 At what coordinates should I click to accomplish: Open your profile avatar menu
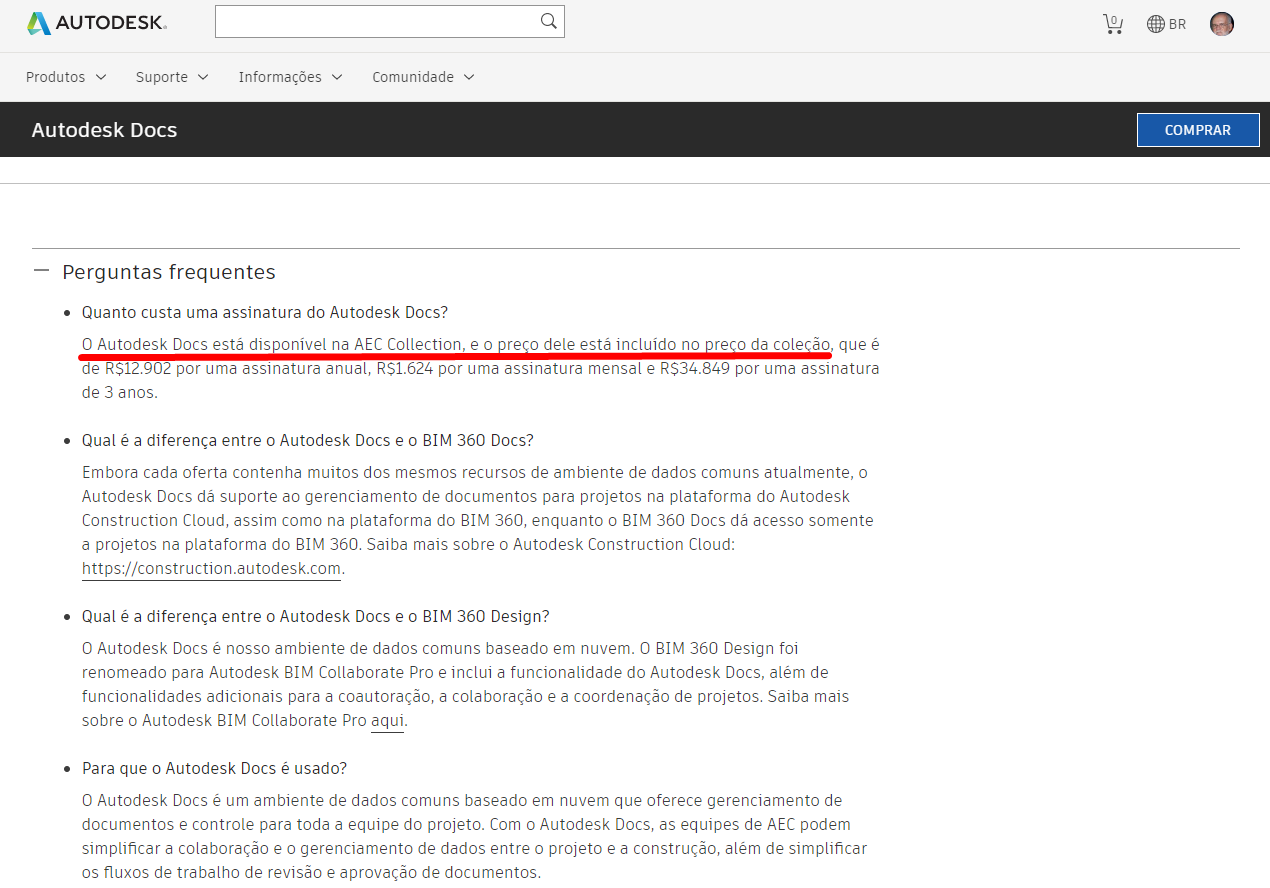[1221, 23]
